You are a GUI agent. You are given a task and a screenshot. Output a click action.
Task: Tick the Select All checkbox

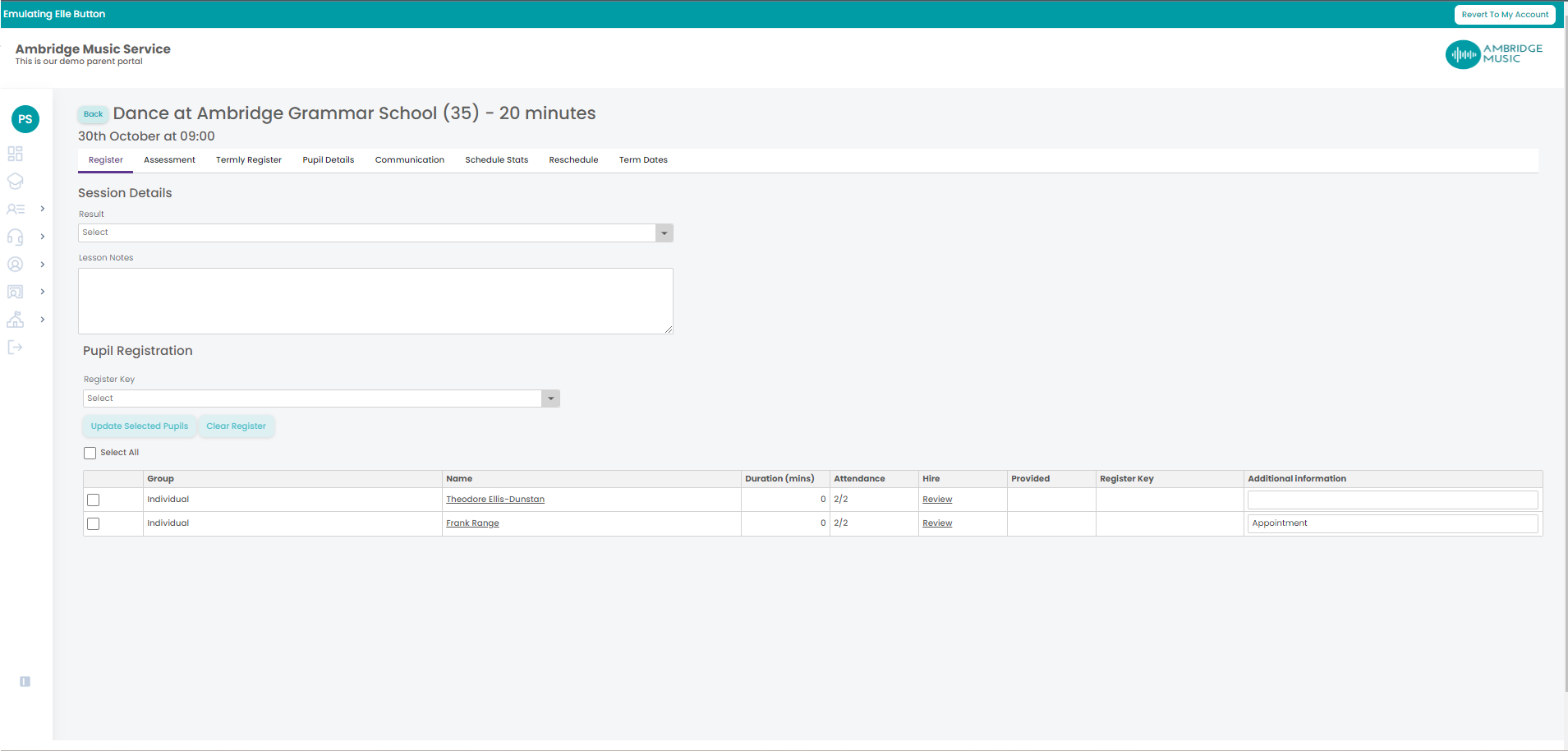(90, 453)
